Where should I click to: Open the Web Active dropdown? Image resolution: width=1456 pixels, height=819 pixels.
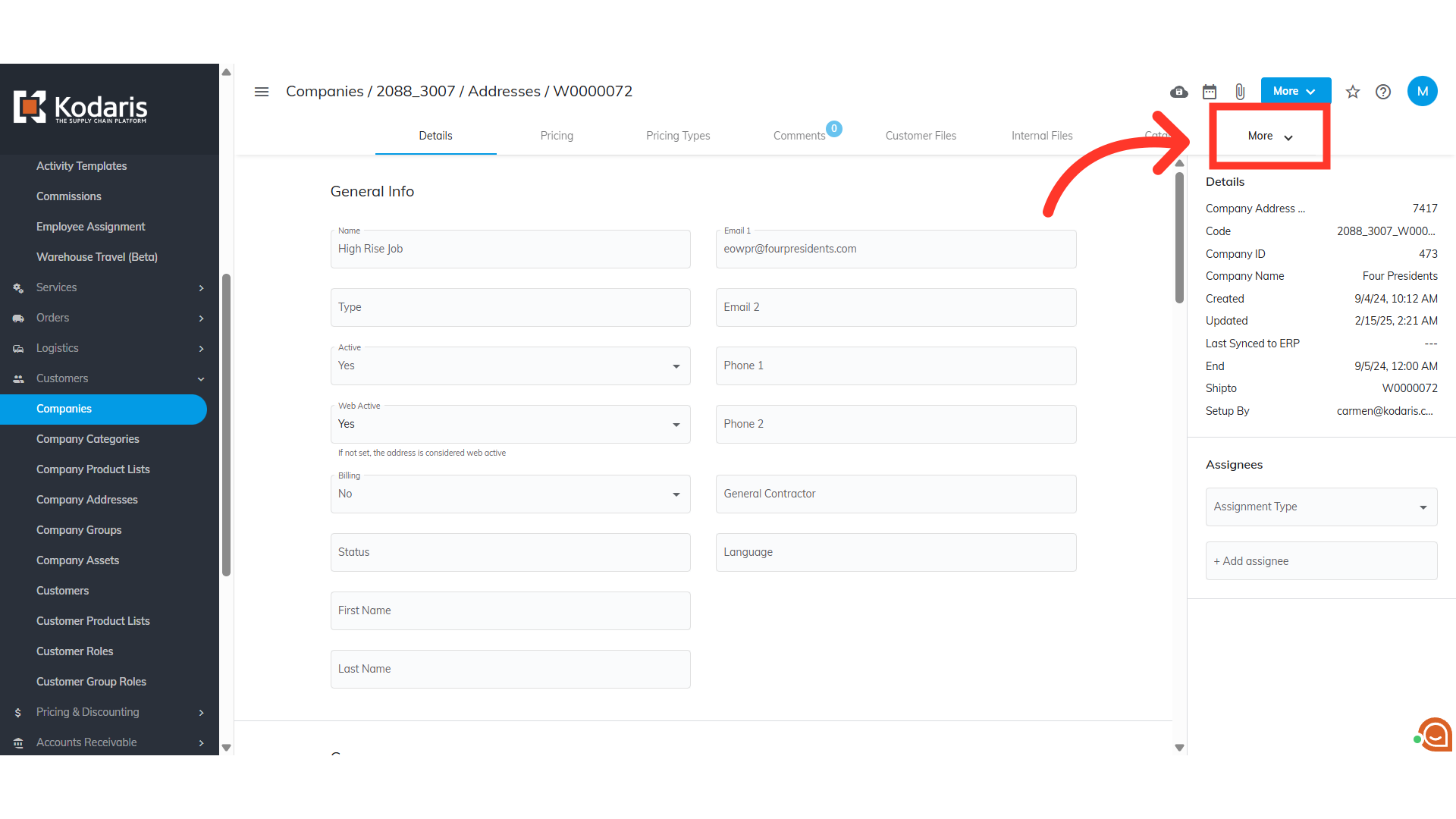(x=510, y=425)
